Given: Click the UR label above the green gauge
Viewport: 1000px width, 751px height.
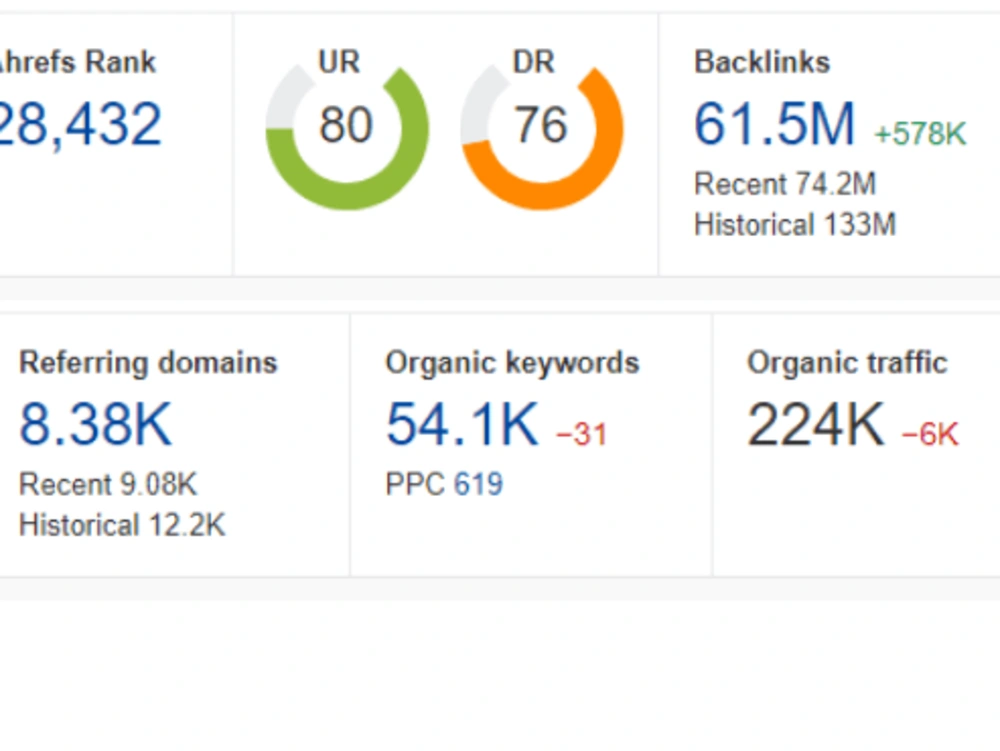Looking at the screenshot, I should [x=339, y=62].
